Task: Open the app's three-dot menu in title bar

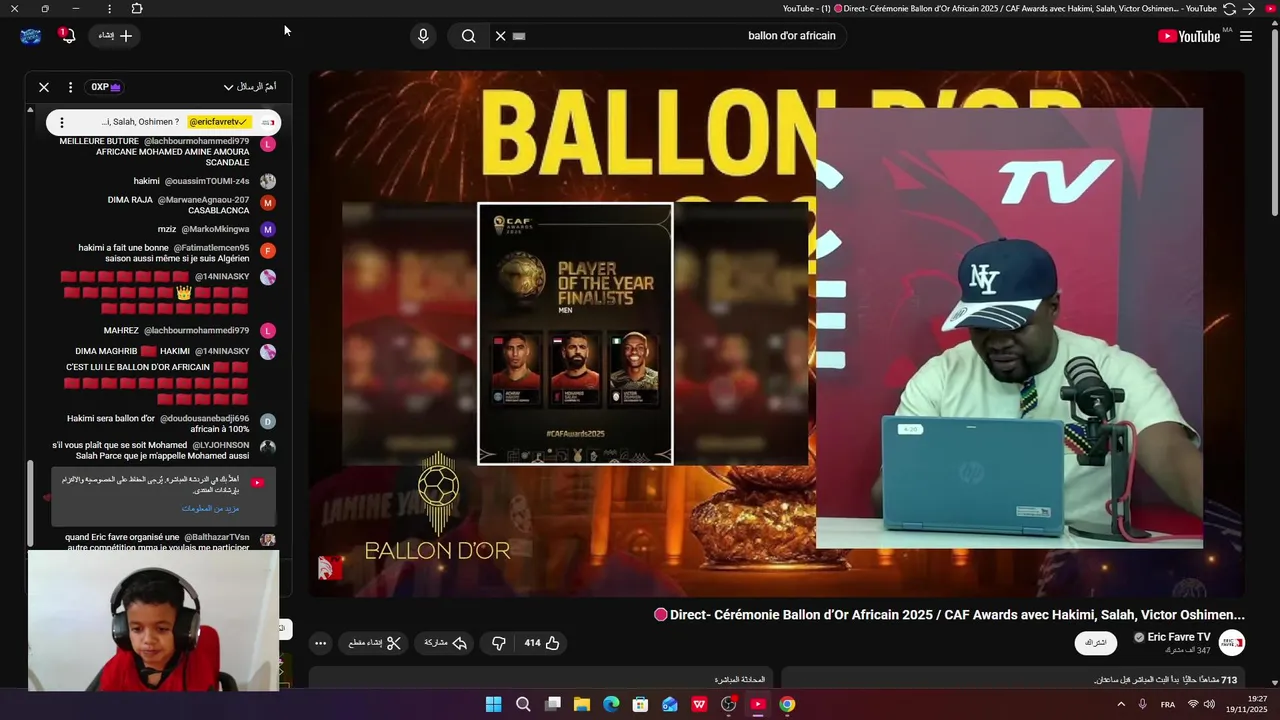Action: coord(109,8)
